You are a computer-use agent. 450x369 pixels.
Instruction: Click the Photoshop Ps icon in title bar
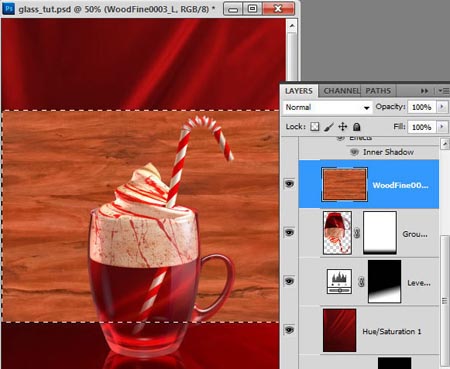8,8
